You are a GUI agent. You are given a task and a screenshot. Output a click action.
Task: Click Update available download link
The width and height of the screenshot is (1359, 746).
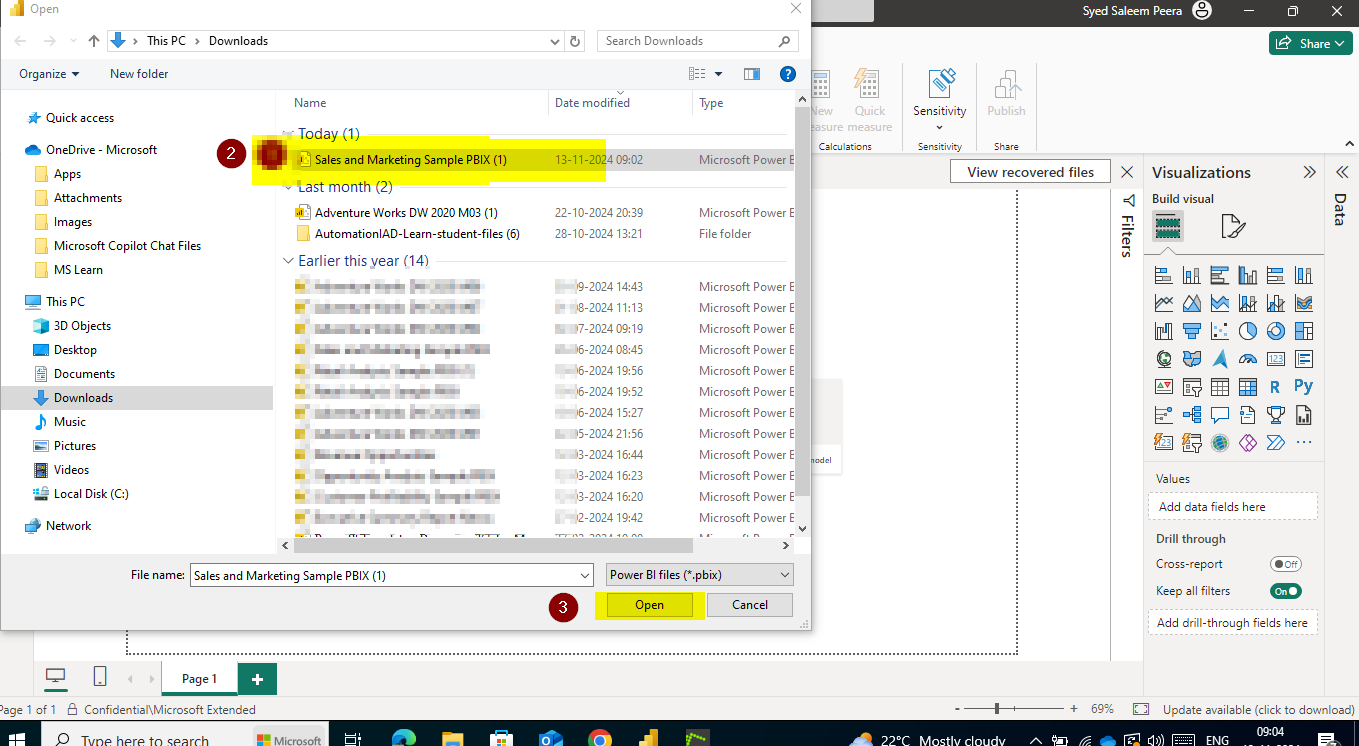(1258, 709)
